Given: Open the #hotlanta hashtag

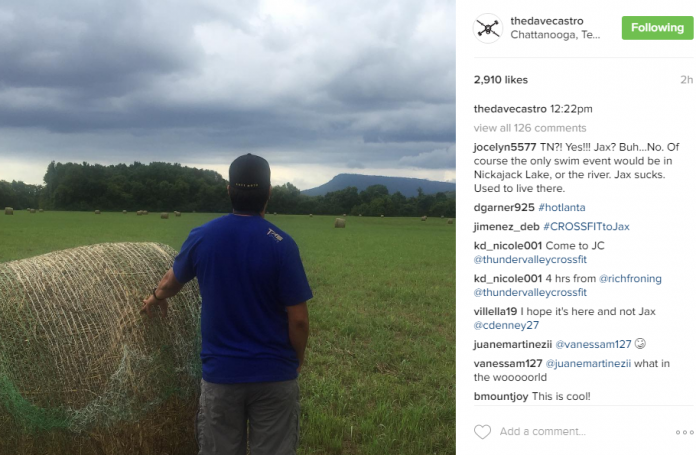Looking at the screenshot, I should click(x=562, y=207).
